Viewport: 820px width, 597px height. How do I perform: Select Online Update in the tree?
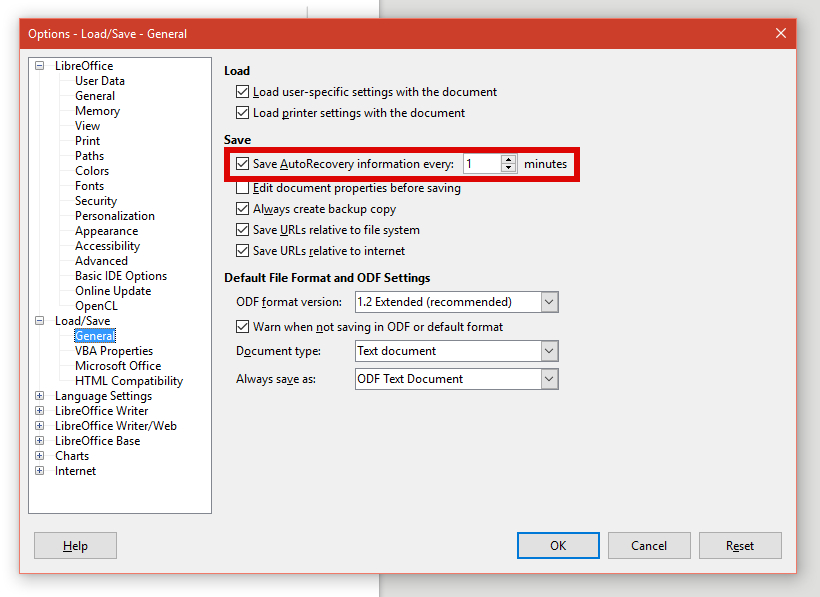coord(113,291)
